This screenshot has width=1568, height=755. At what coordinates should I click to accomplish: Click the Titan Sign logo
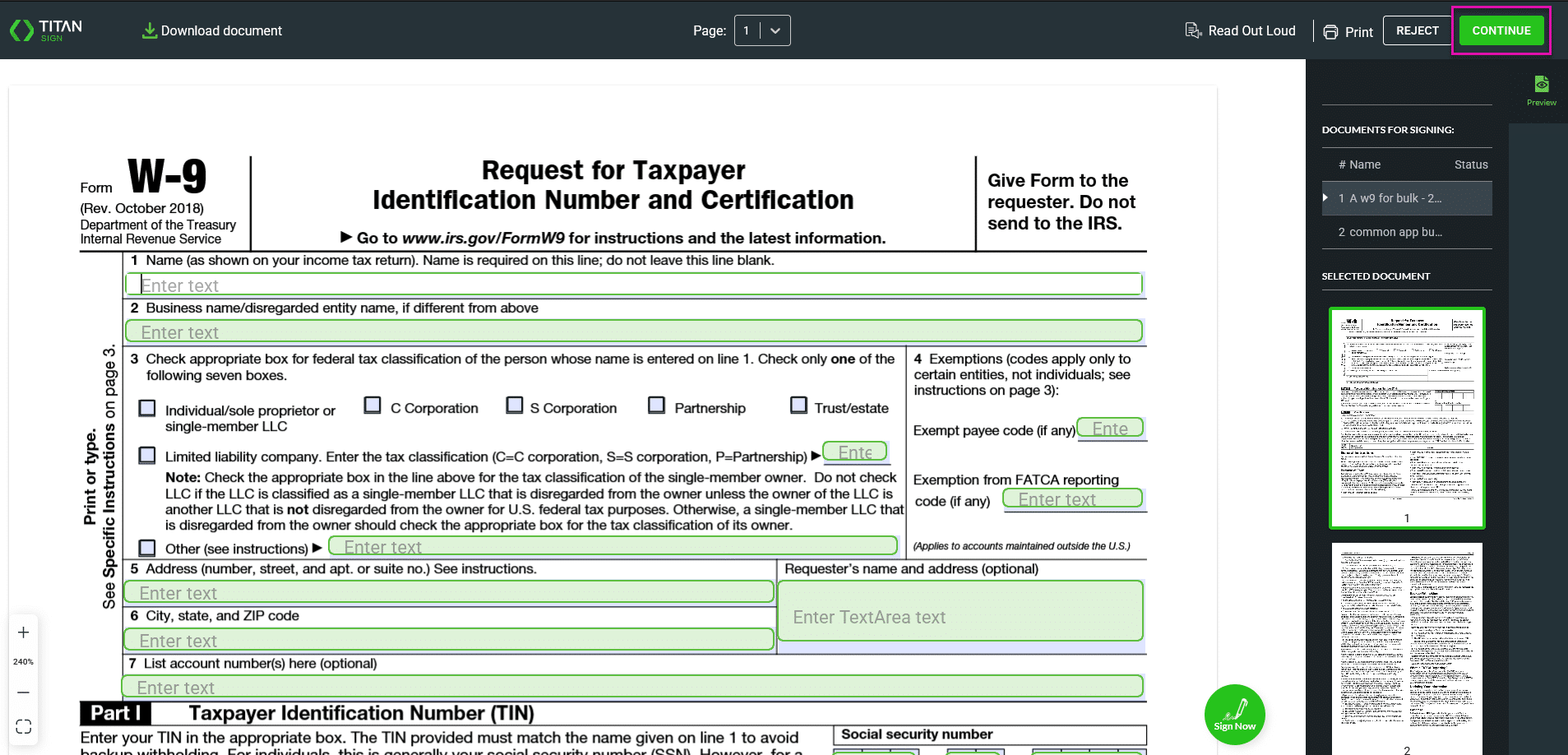click(46, 30)
